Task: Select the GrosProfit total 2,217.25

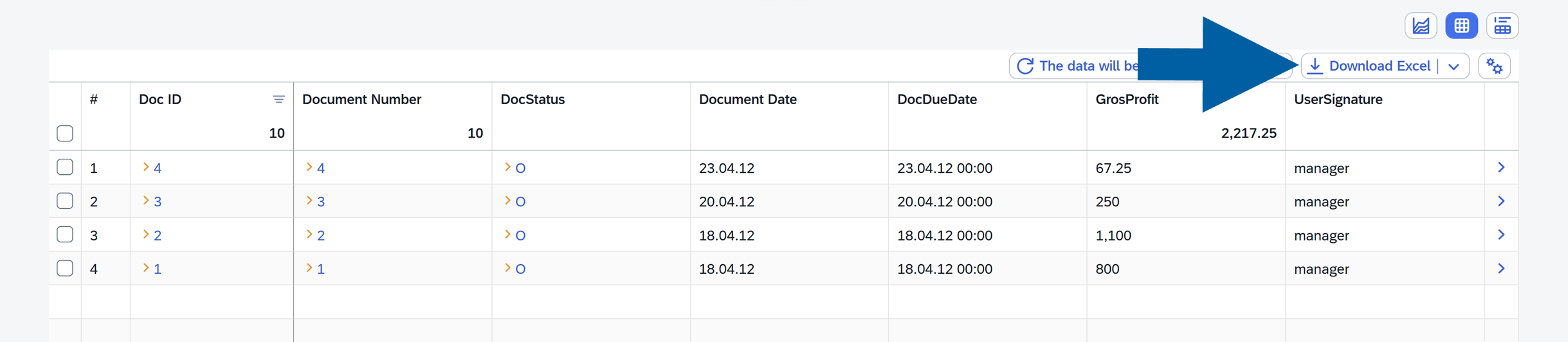Action: click(x=1248, y=134)
